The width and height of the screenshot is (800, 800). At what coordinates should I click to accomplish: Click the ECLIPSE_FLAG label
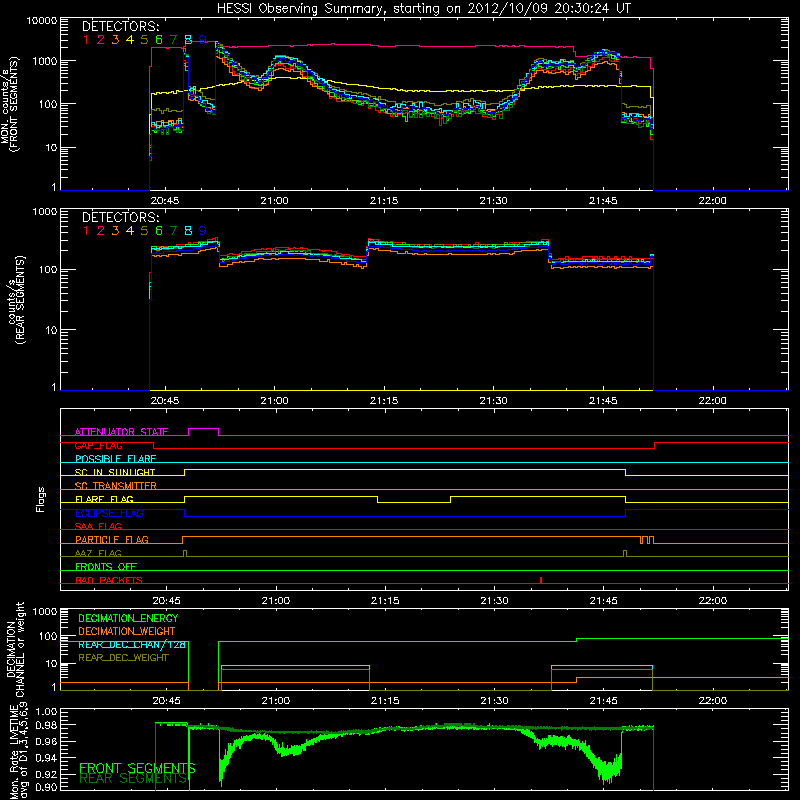(x=109, y=513)
